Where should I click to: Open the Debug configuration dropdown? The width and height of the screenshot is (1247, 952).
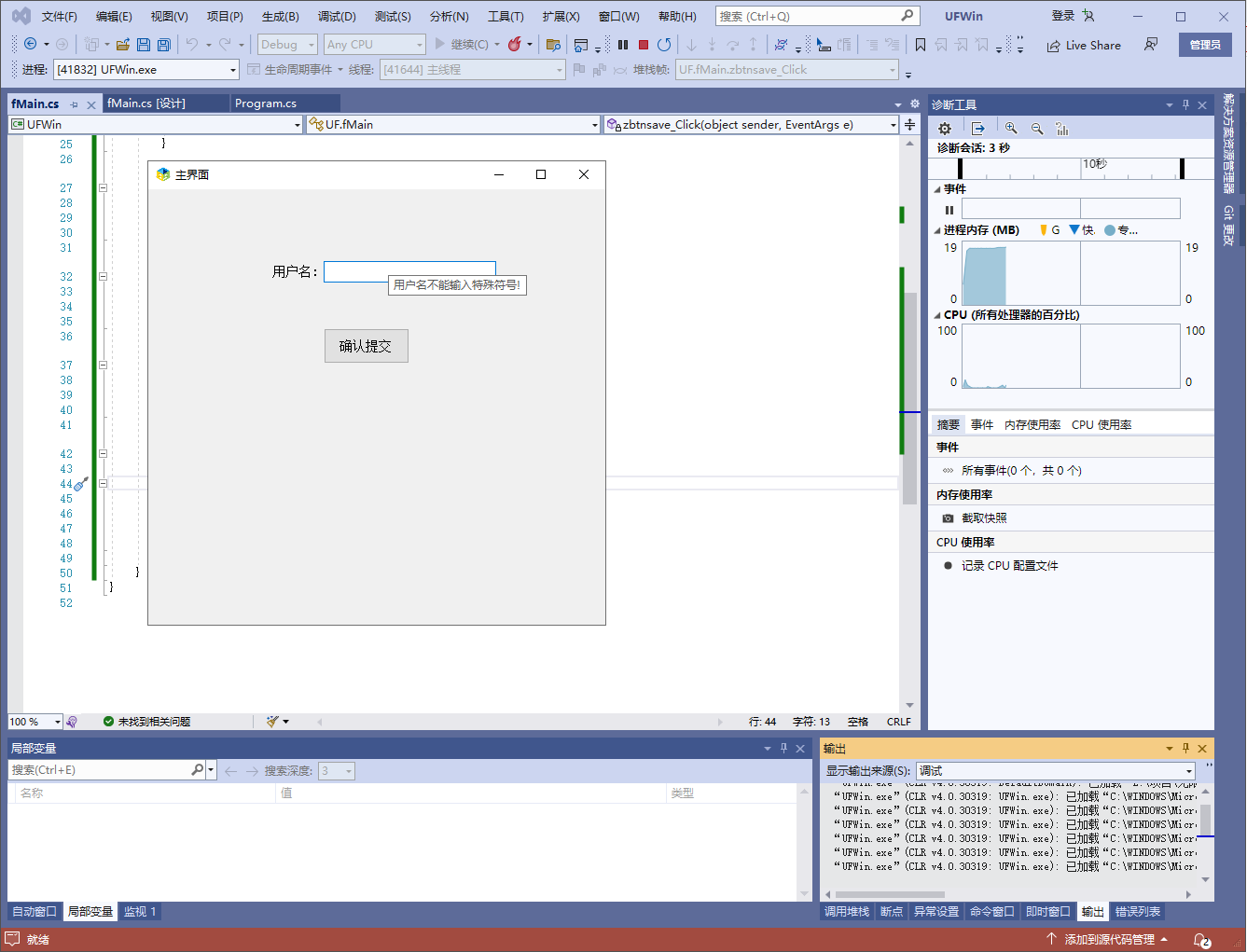click(x=287, y=45)
